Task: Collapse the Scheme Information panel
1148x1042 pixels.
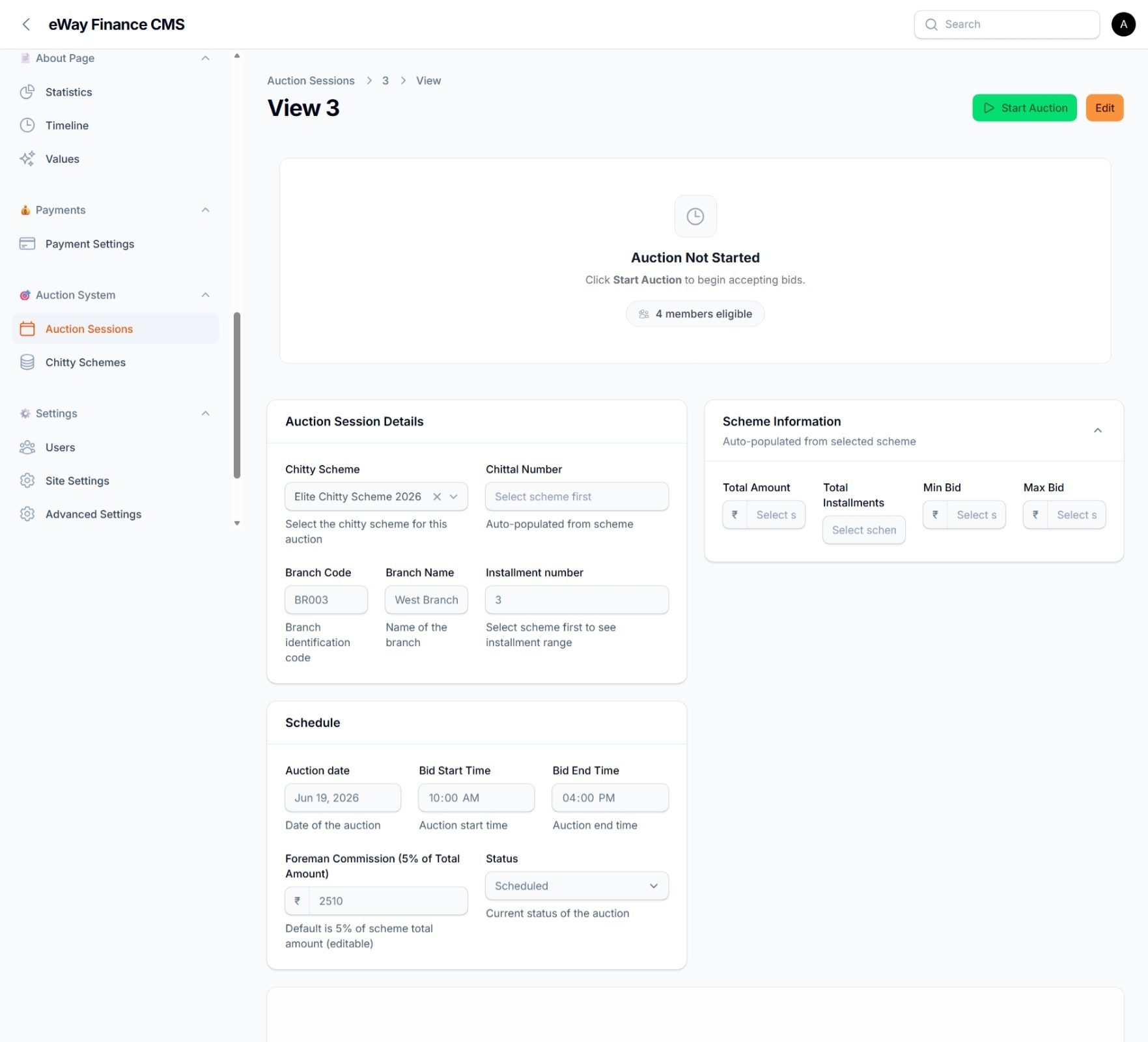Action: [x=1098, y=430]
